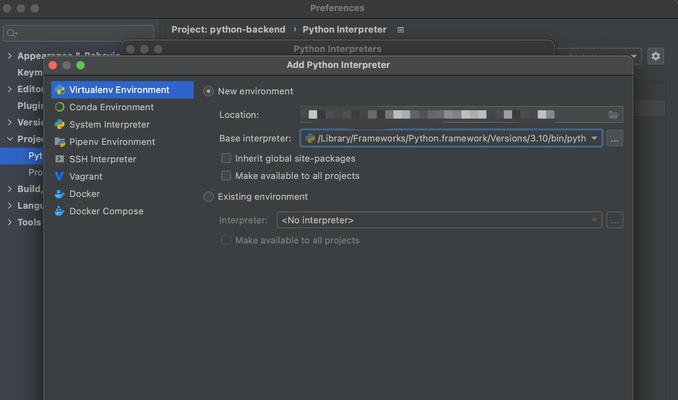Check Make available to all projects under Existing environment
Screen dimensions: 678x400
(226, 240)
